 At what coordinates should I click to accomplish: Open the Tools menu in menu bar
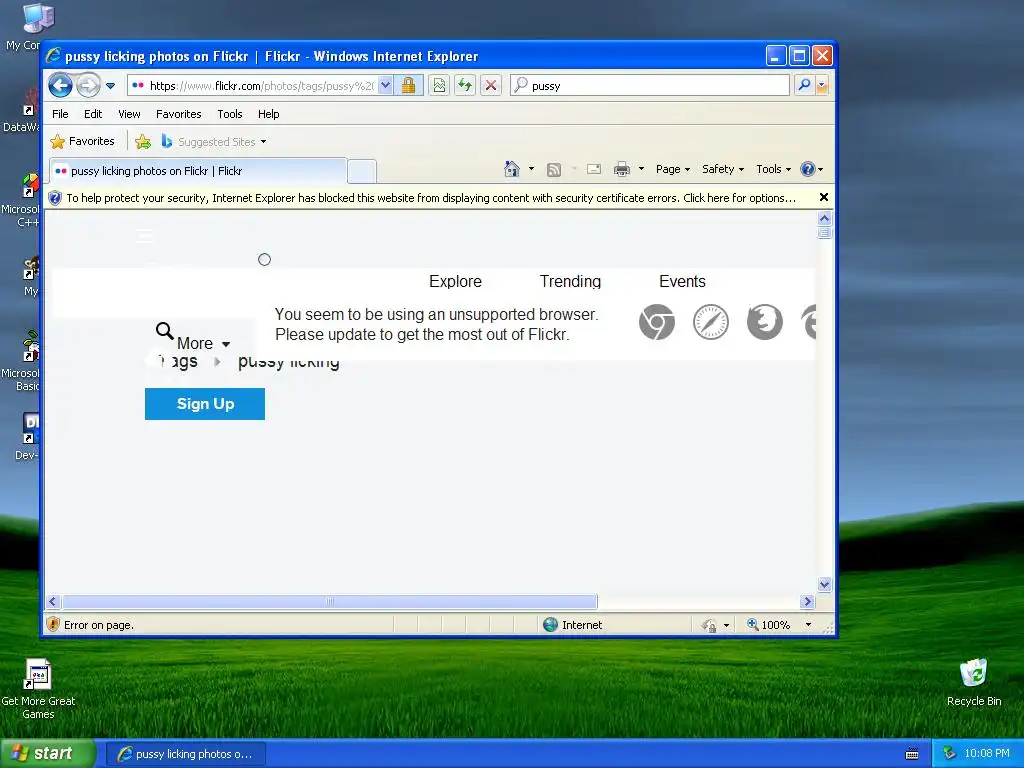(x=230, y=114)
